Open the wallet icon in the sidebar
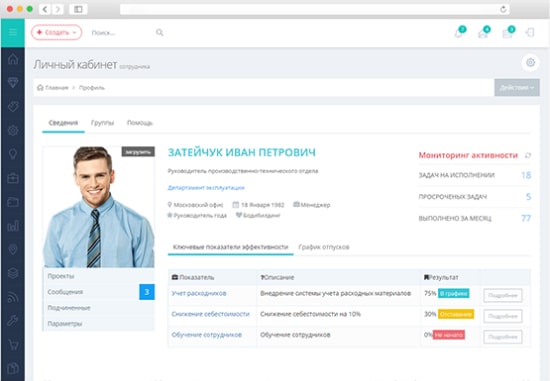The image size is (550, 381). [13, 202]
